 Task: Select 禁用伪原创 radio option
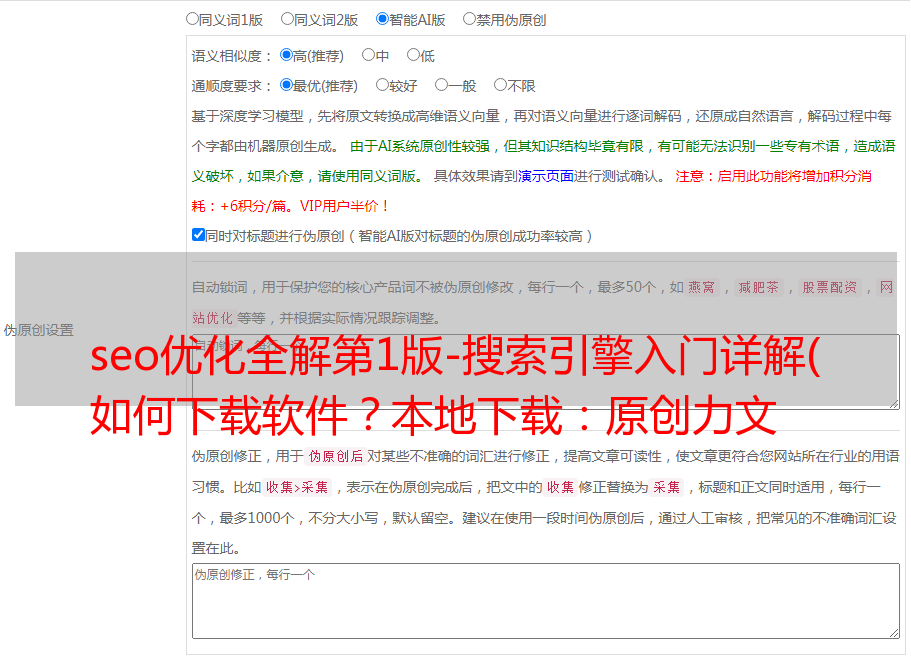469,19
